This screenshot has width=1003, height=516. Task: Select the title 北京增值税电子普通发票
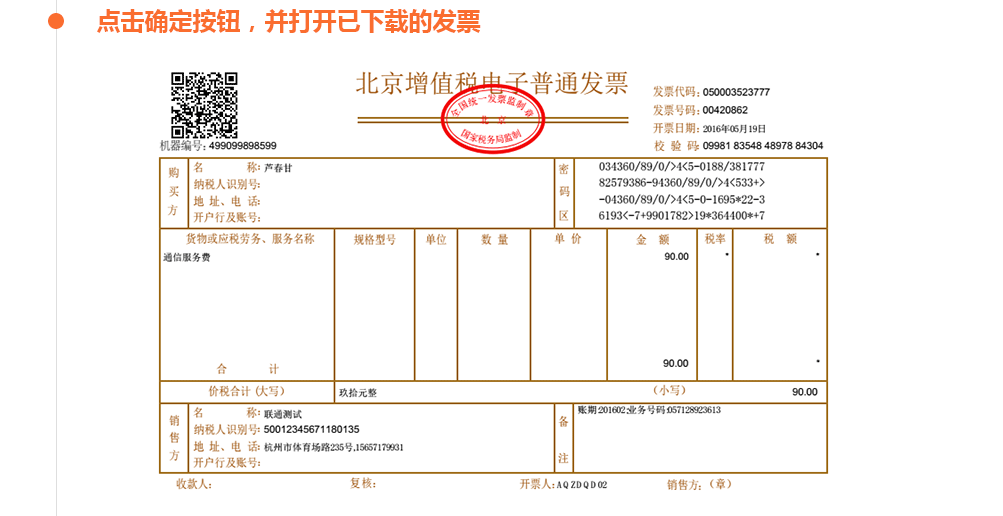[x=491, y=83]
